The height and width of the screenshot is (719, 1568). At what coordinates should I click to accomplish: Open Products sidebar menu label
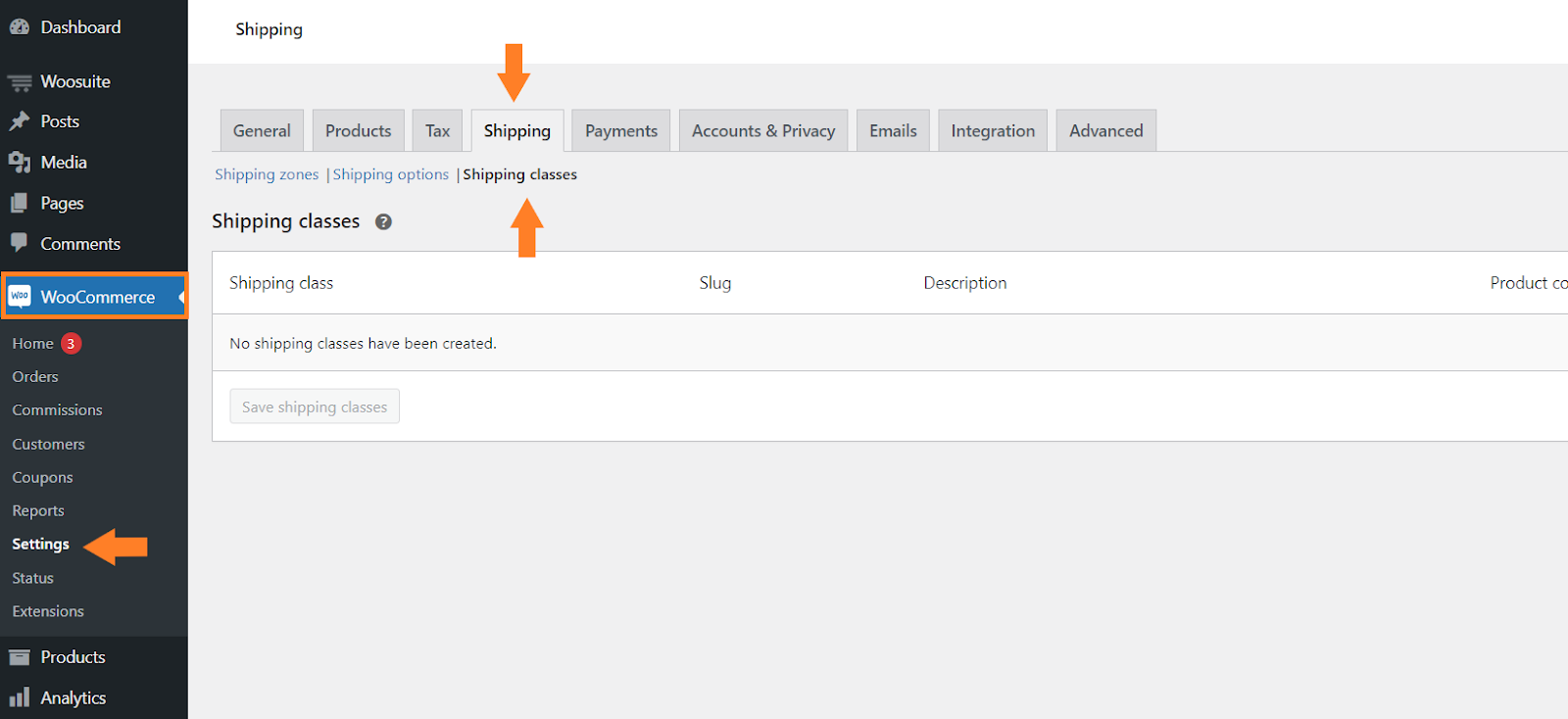[x=73, y=657]
